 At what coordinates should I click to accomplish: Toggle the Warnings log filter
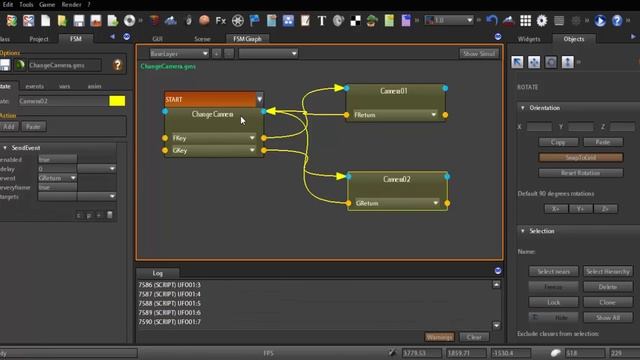click(440, 337)
